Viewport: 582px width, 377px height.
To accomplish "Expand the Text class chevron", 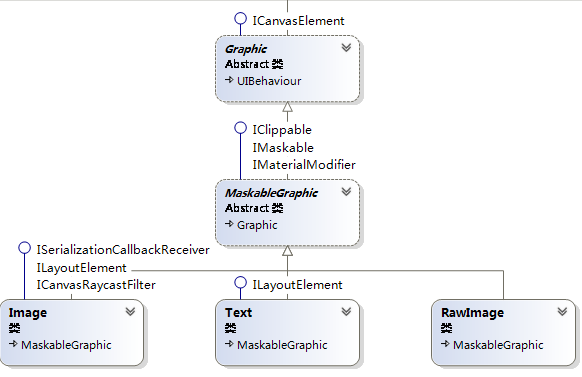I will pos(346,311).
